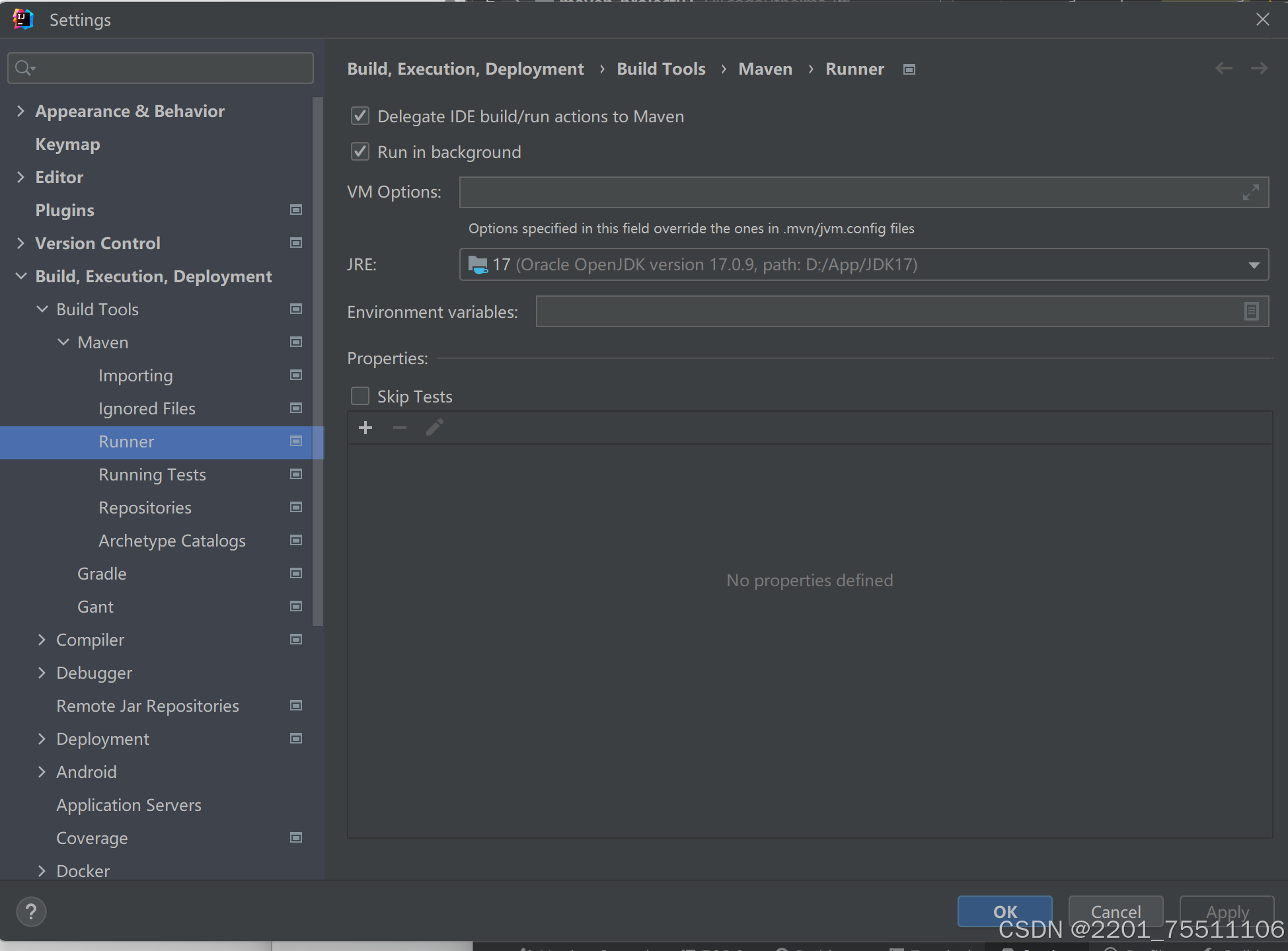Screen dimensions: 1288x951
Task: Click the add property plus icon
Action: 365,428
